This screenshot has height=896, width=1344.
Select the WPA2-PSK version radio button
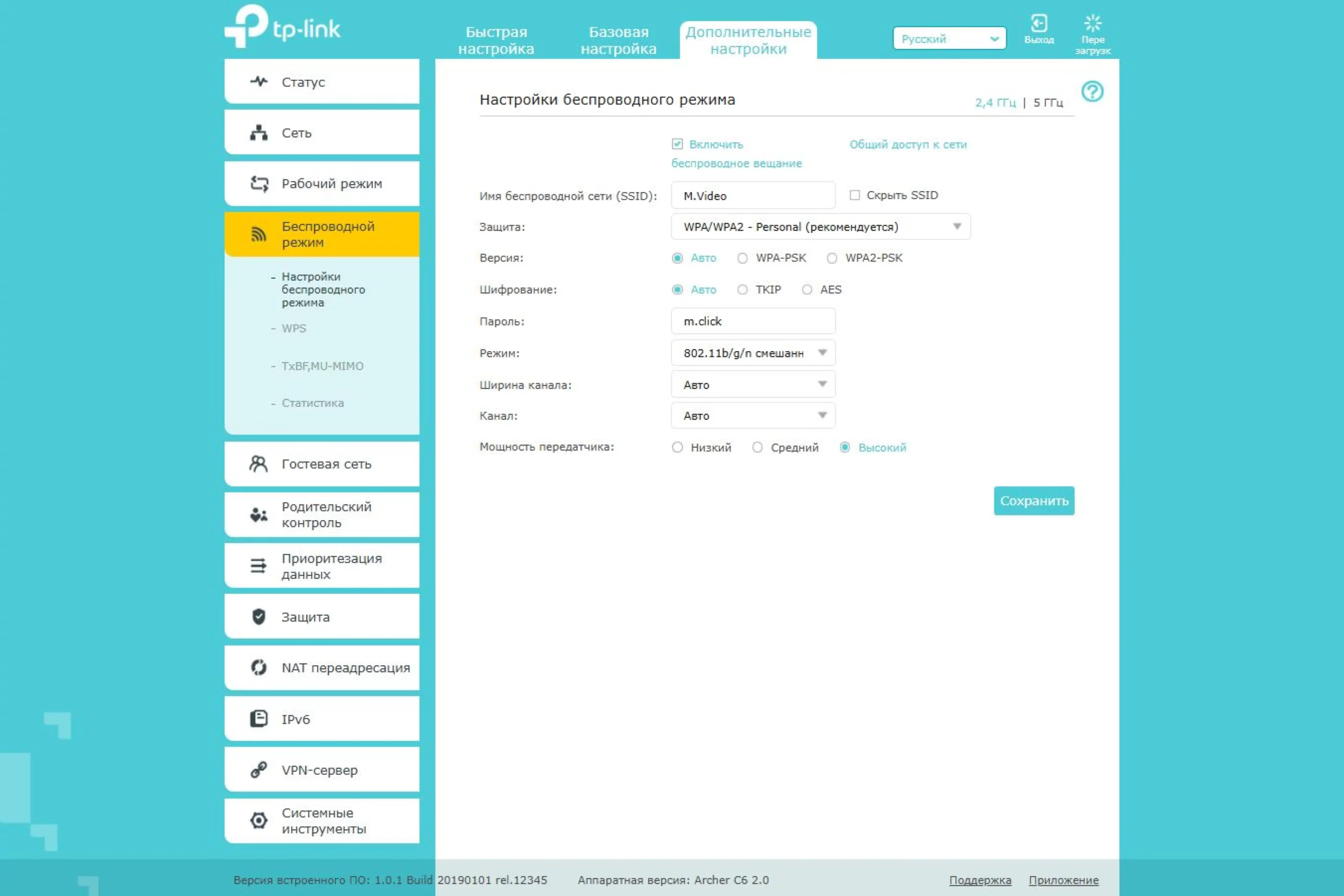coord(832,258)
